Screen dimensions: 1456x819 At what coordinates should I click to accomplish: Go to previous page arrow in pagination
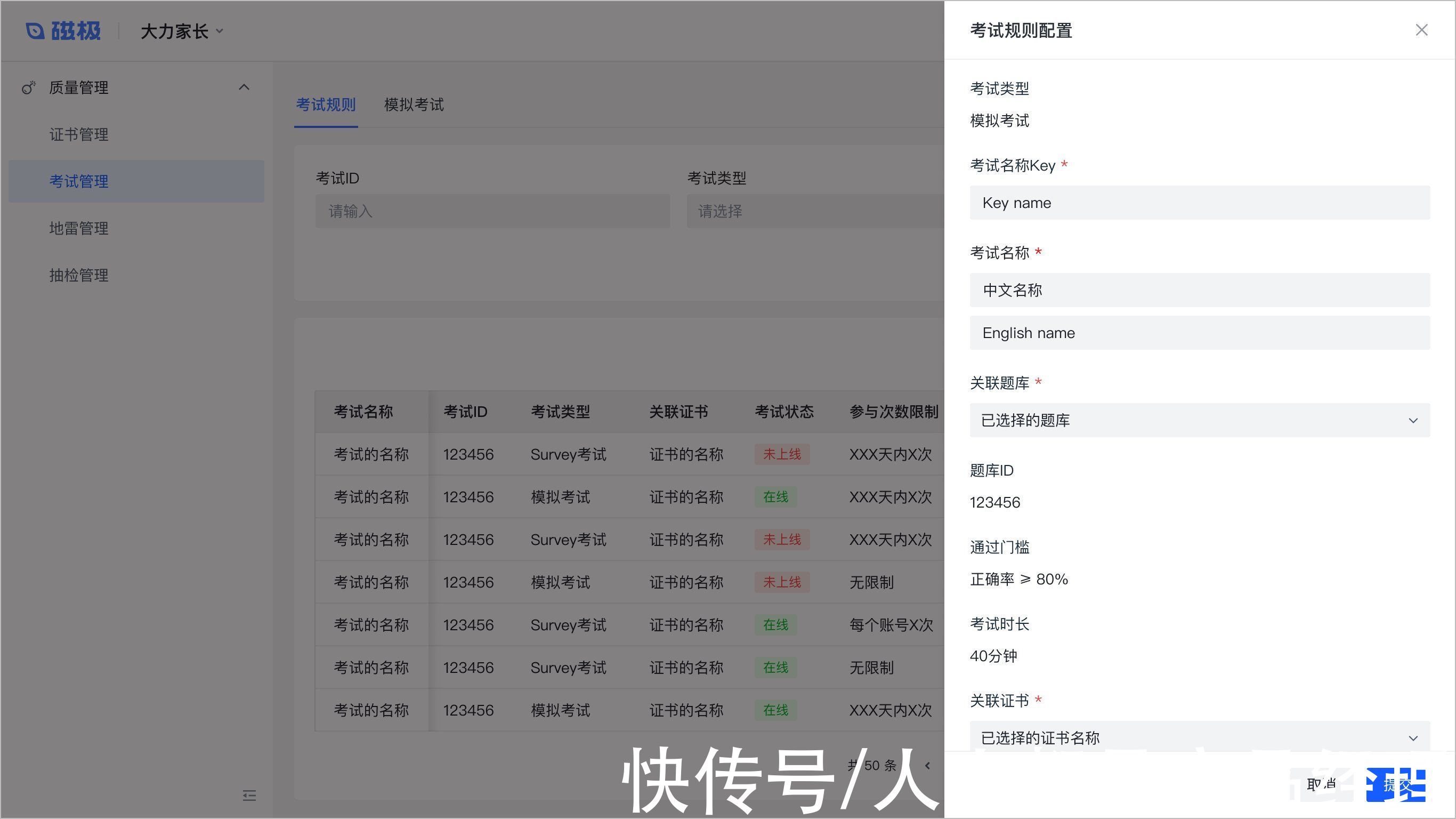point(927,766)
